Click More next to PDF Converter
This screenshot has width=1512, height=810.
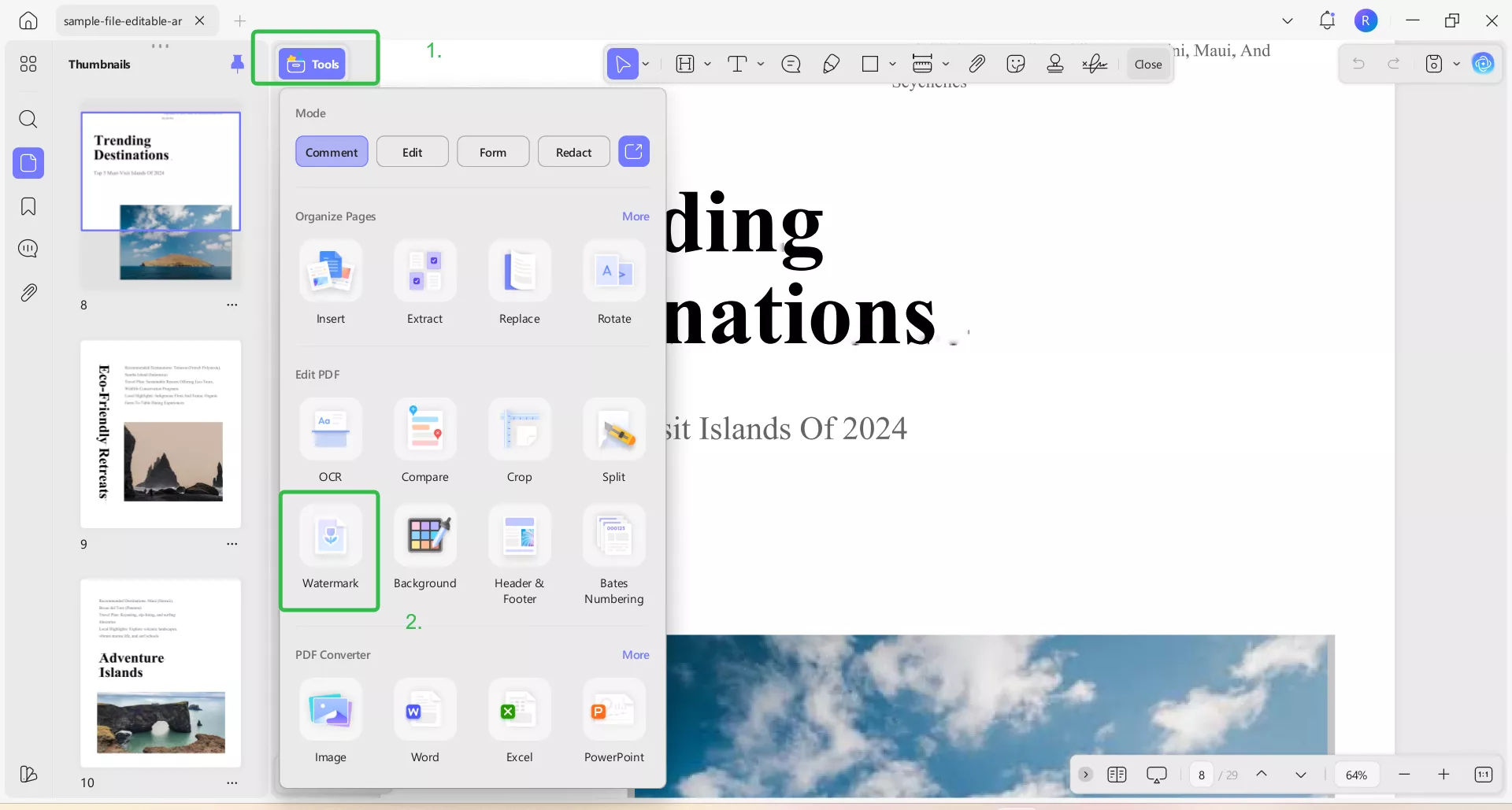[x=636, y=655]
